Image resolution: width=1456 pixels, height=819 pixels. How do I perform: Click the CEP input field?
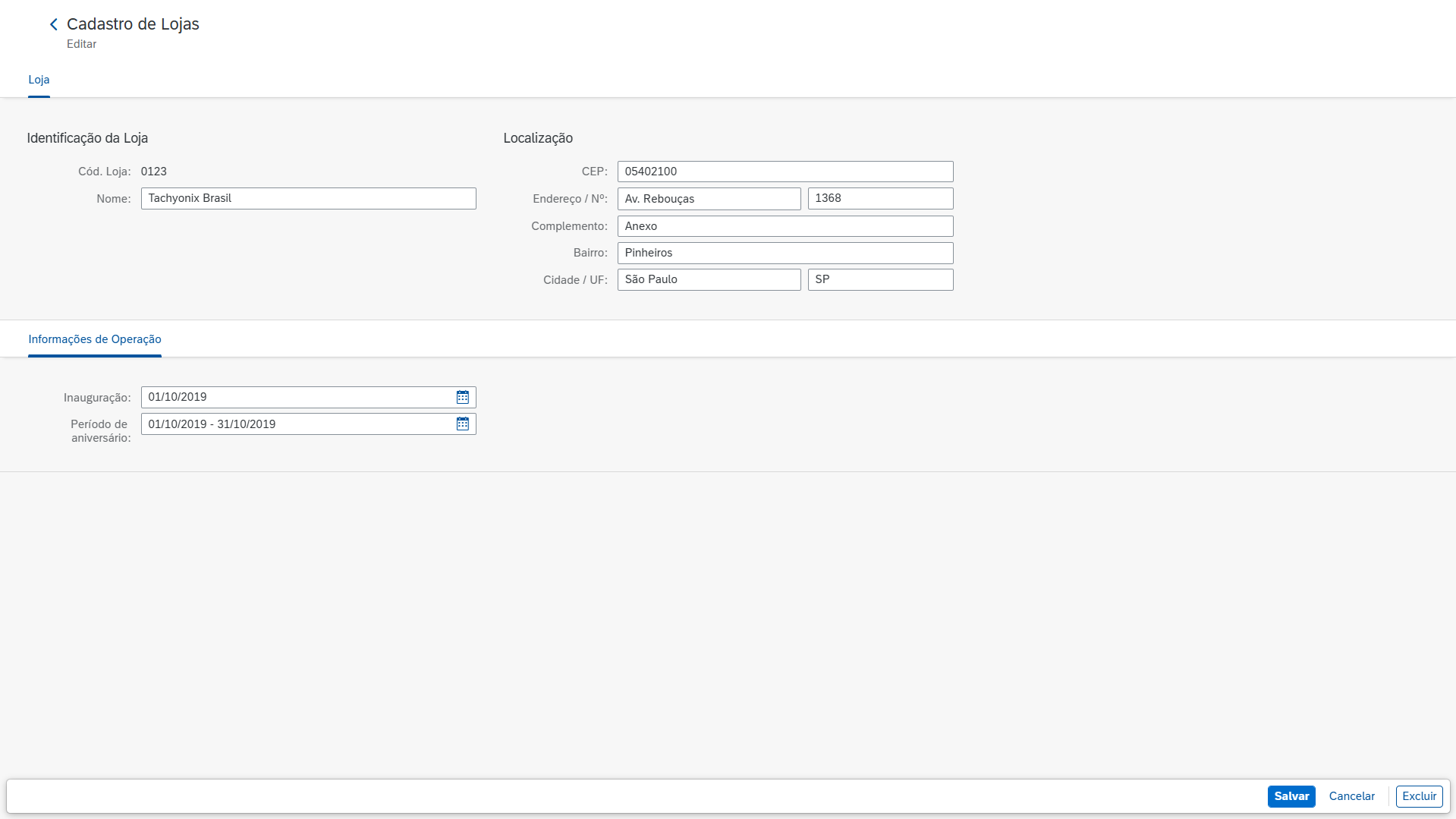[x=785, y=172]
